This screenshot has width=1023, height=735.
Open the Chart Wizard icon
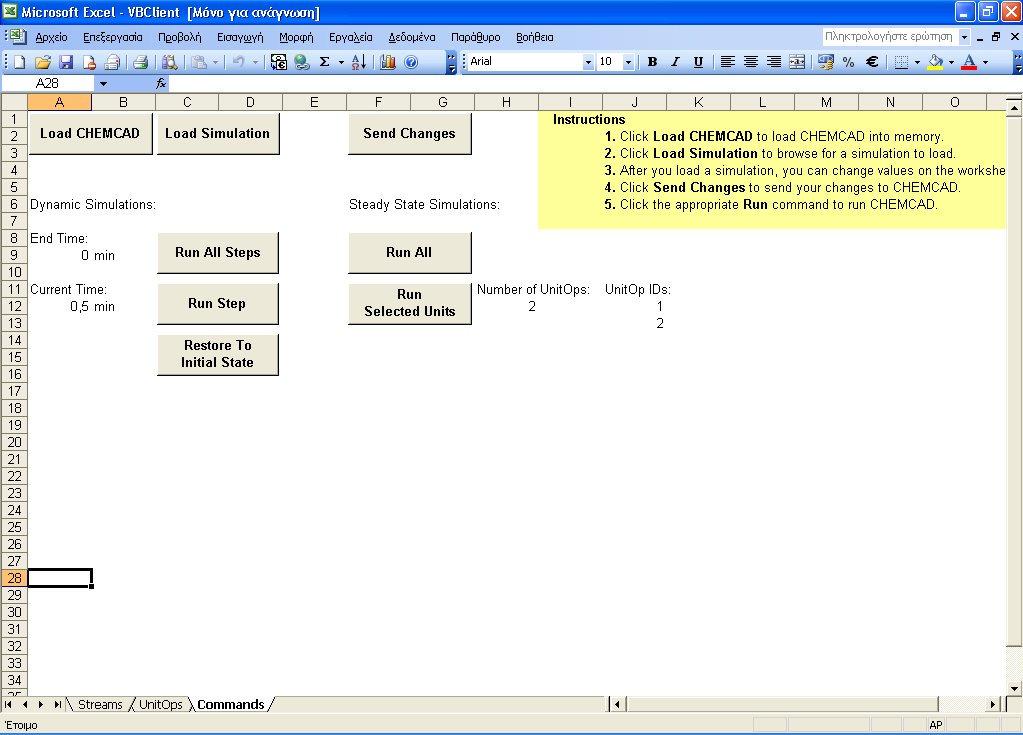pyautogui.click(x=388, y=62)
